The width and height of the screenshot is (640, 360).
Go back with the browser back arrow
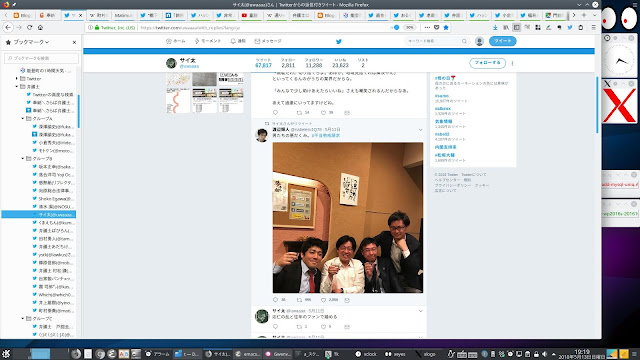click(x=8, y=27)
